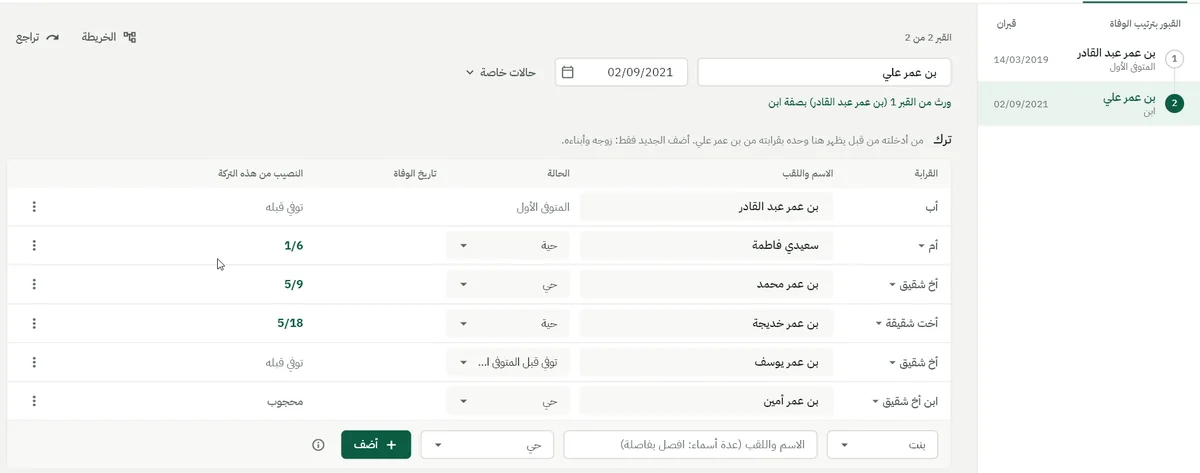
Task: Click the القرابة column header
Action: [x=927, y=173]
